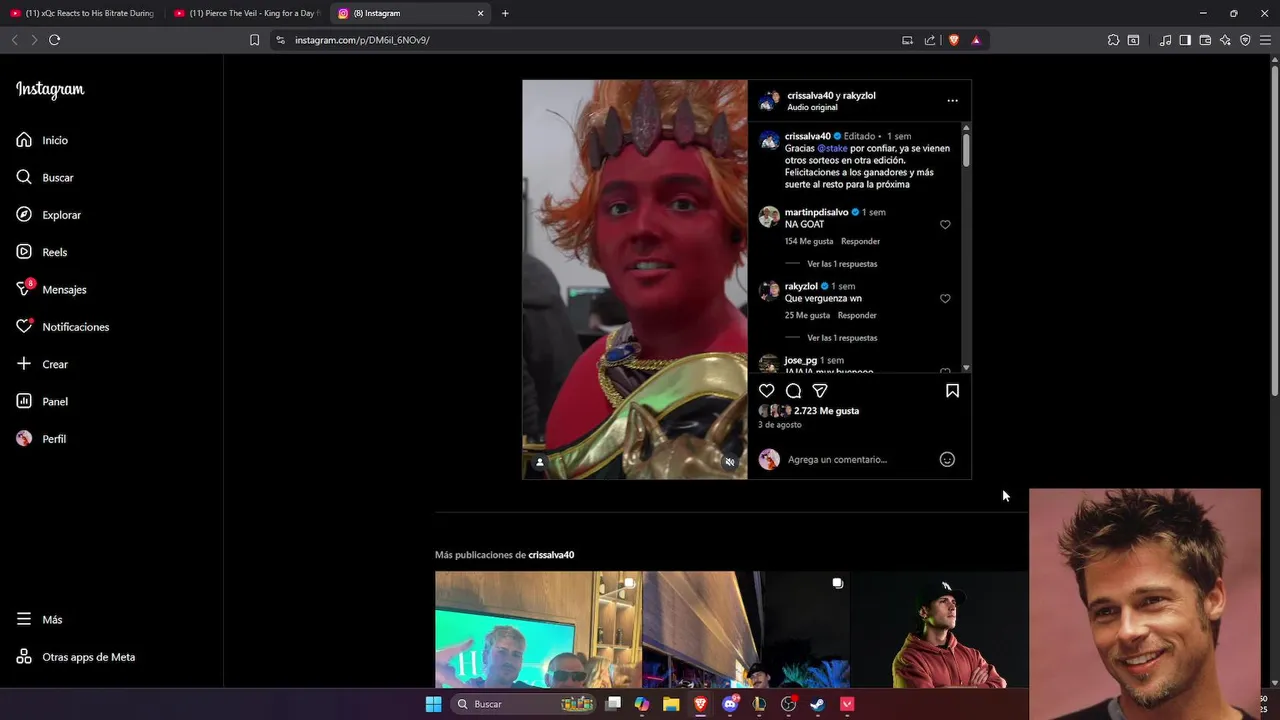Click the share page icon in address bar
Viewport: 1280px width, 720px height.
pyautogui.click(x=930, y=40)
